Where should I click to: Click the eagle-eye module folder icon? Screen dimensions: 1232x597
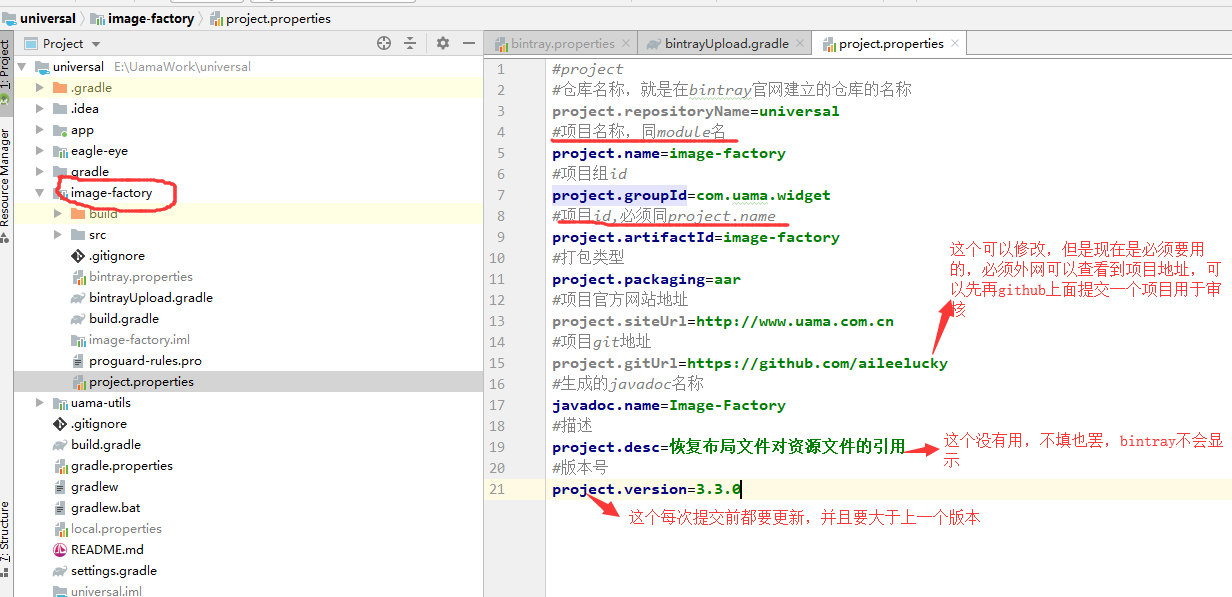(60, 151)
